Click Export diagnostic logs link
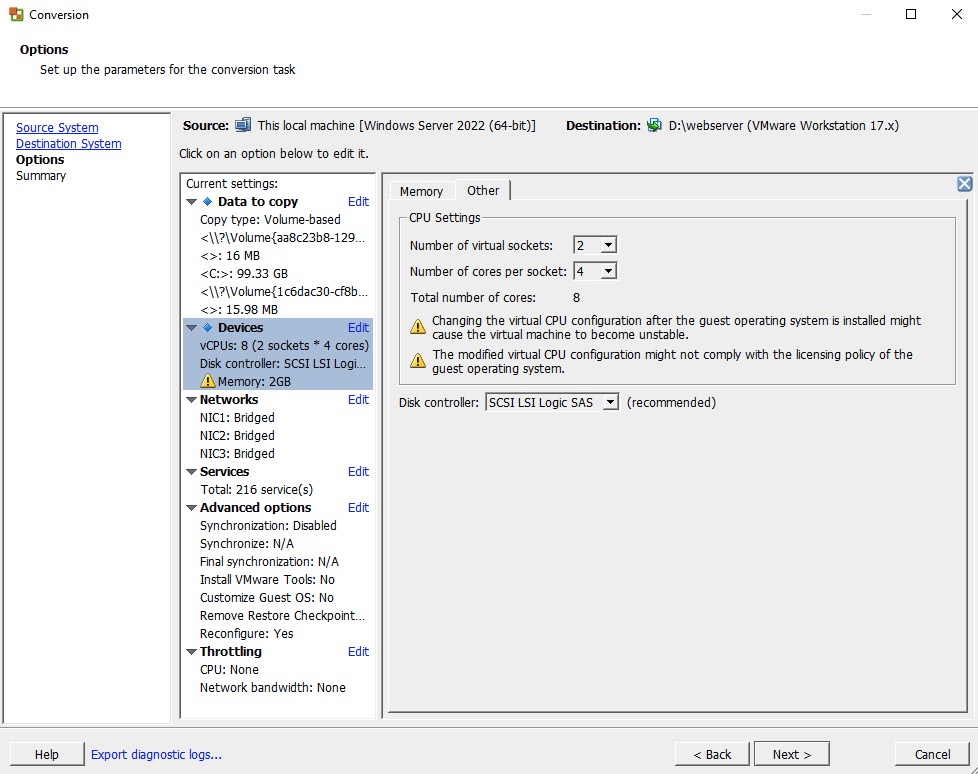978x774 pixels. (x=157, y=754)
